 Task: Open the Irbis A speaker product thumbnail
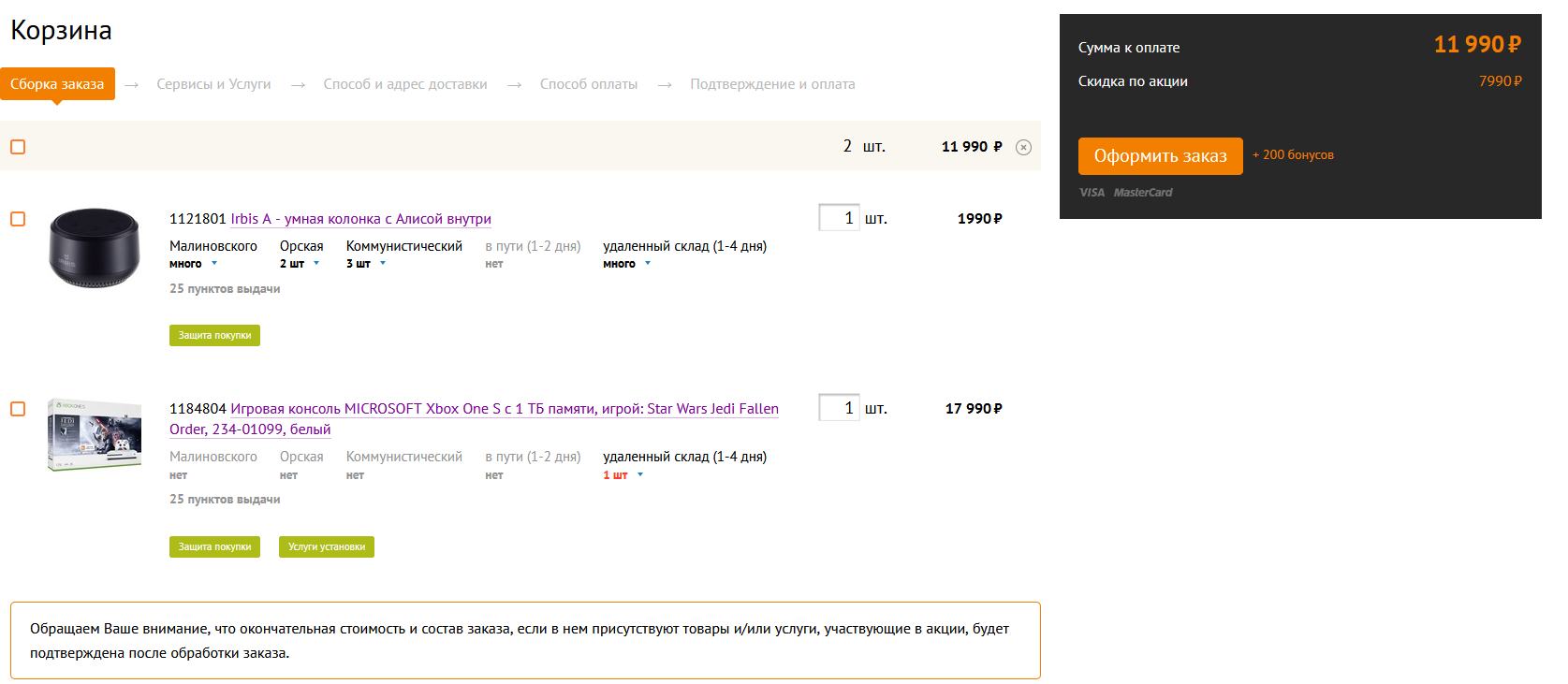click(95, 247)
